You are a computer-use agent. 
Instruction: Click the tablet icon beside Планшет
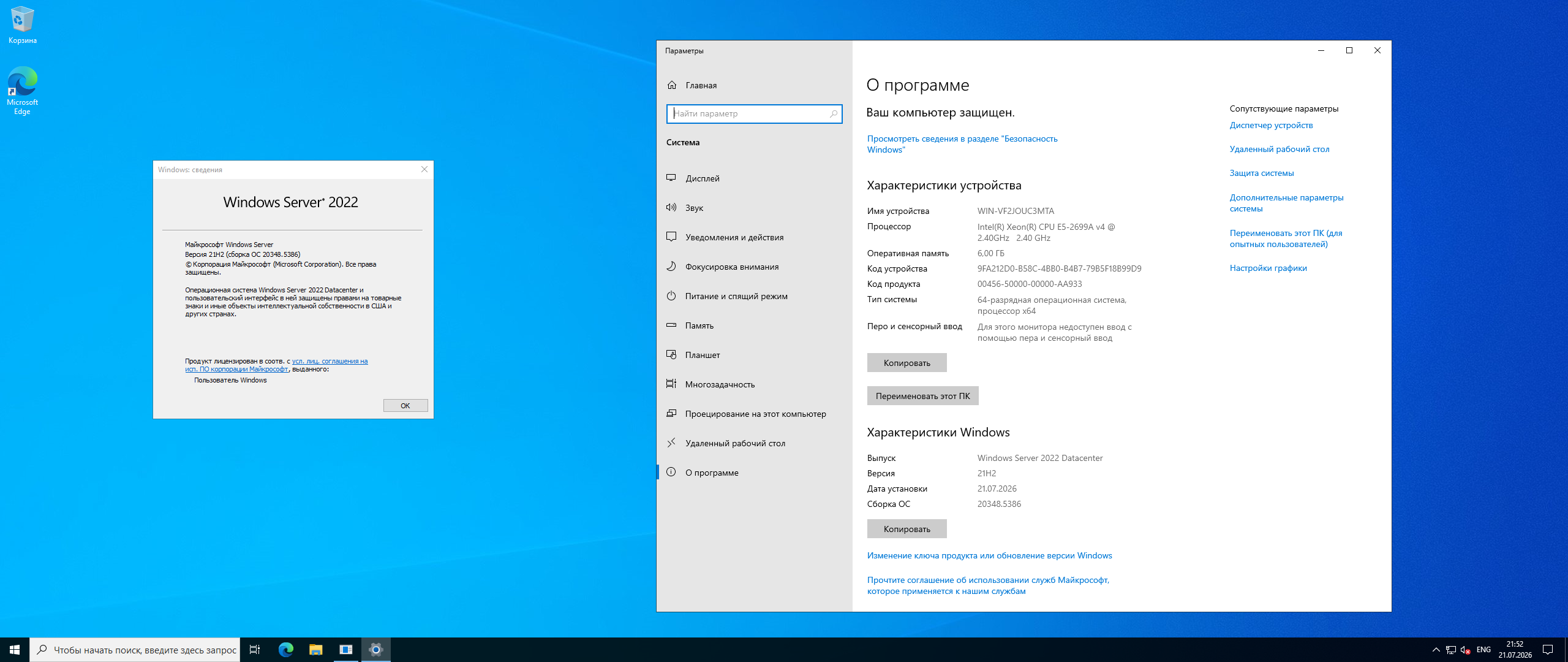pyautogui.click(x=671, y=355)
